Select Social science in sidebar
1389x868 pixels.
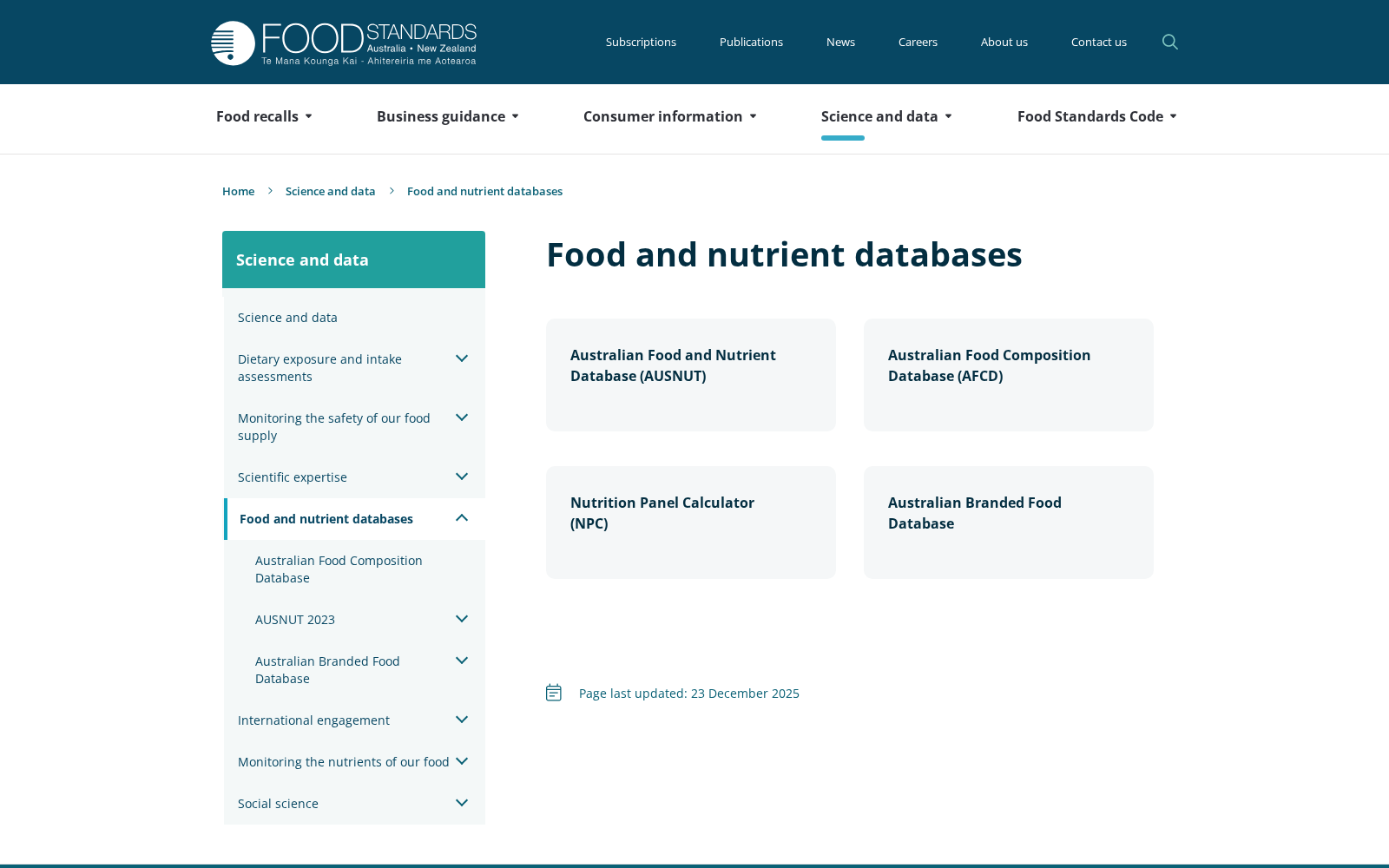278,804
